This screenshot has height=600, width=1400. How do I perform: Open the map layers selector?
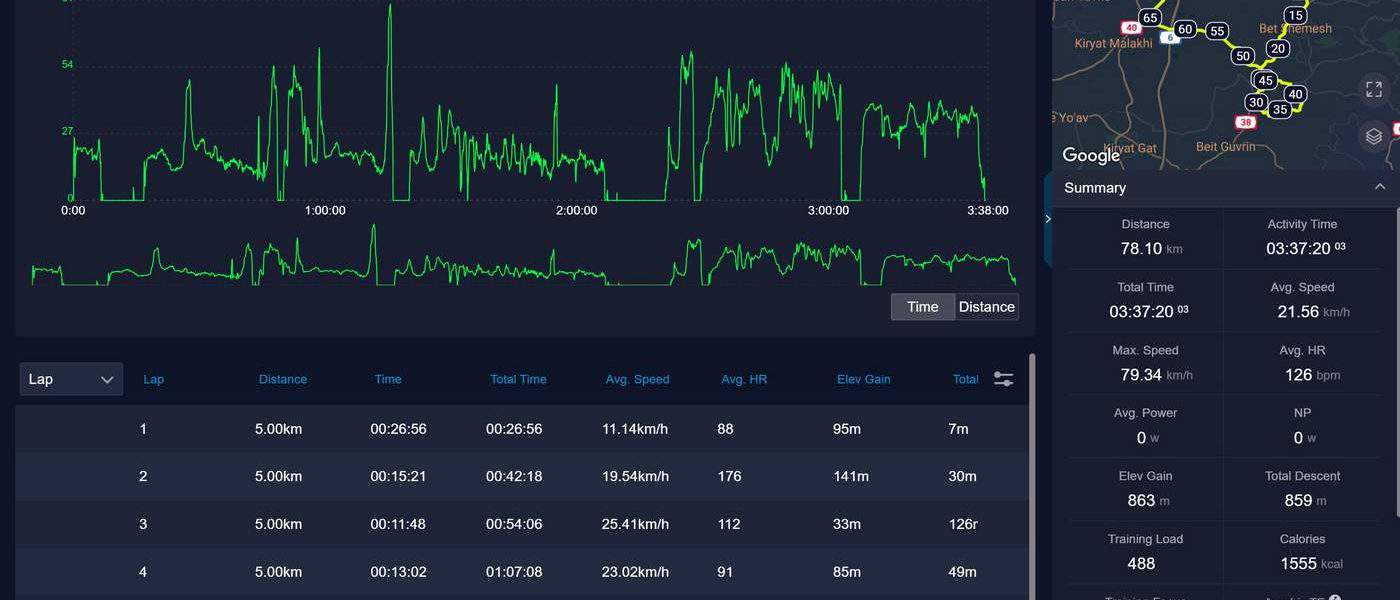point(1374,136)
